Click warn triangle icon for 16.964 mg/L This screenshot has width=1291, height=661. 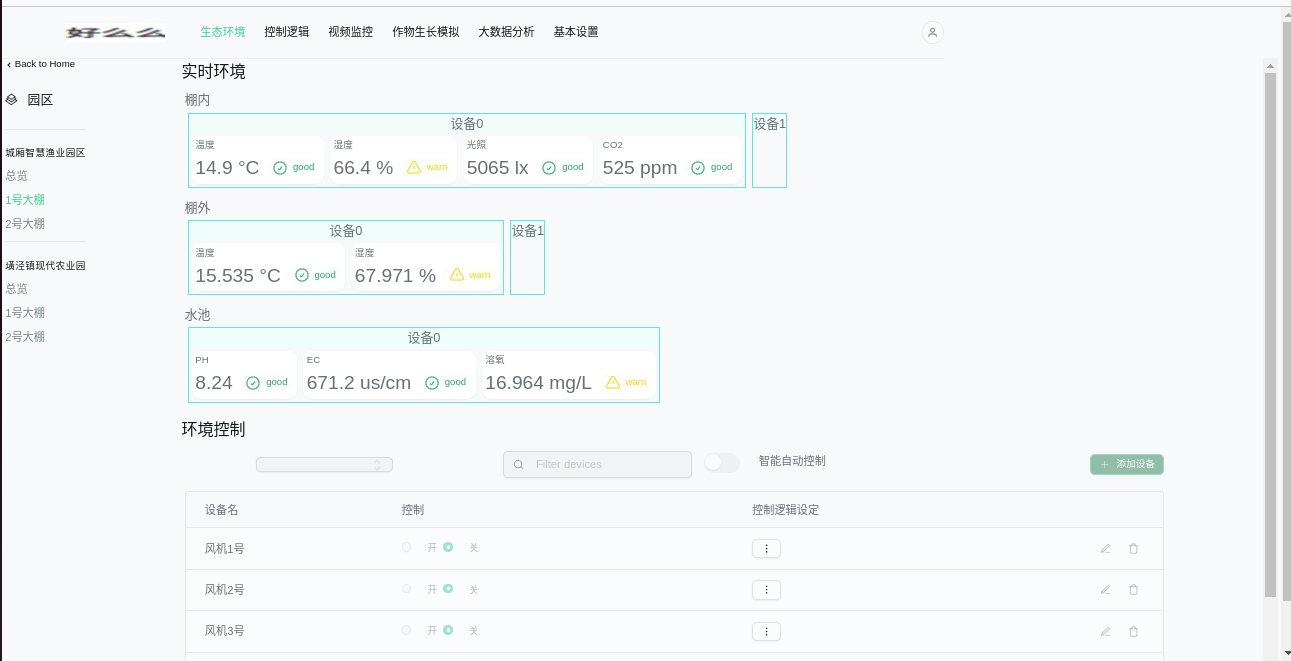[x=613, y=382]
